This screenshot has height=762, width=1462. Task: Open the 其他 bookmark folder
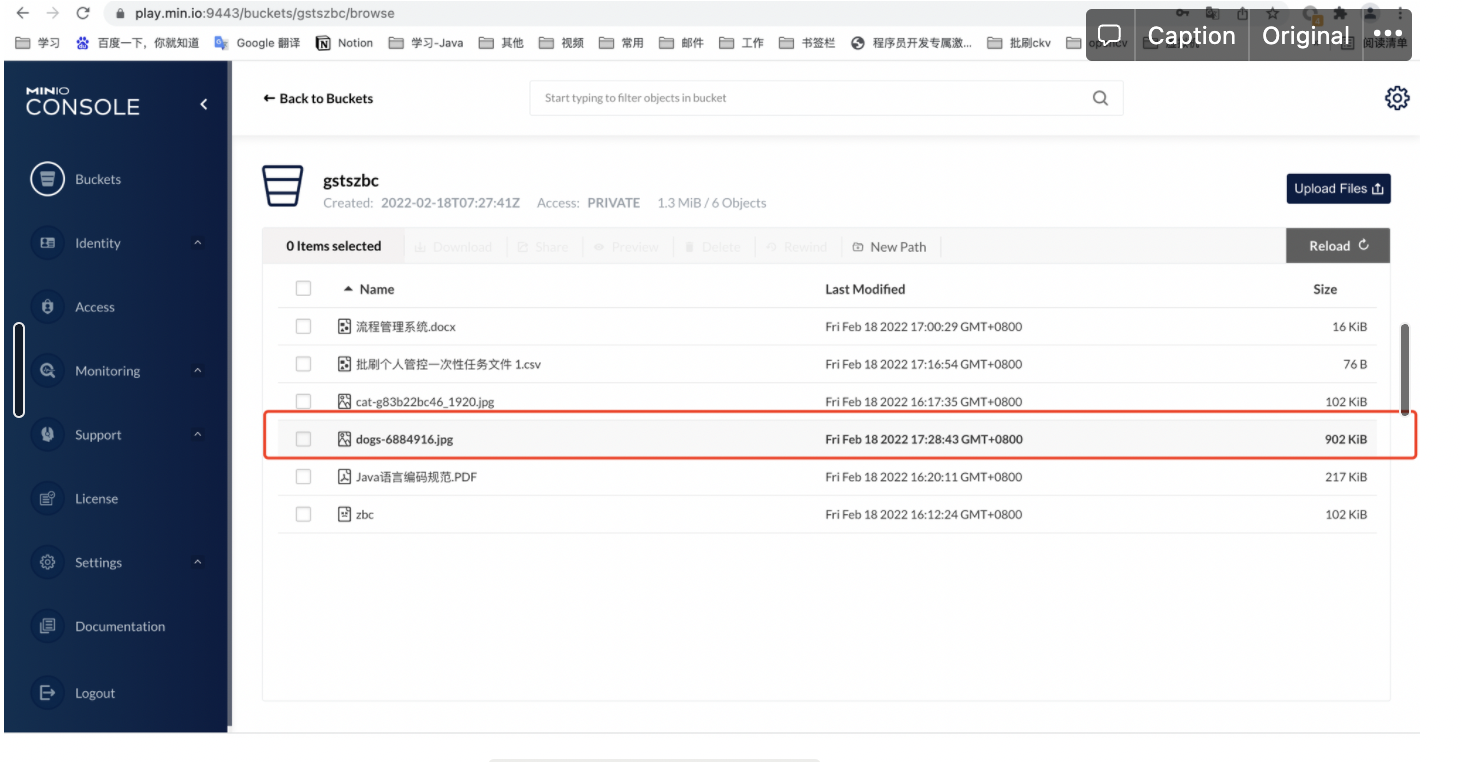coord(501,43)
